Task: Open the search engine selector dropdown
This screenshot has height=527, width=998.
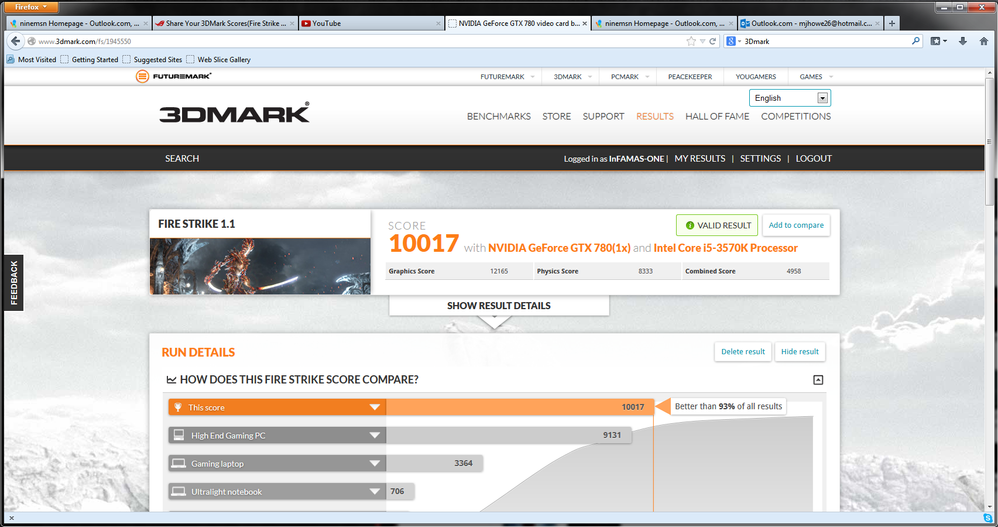Action: coord(733,41)
